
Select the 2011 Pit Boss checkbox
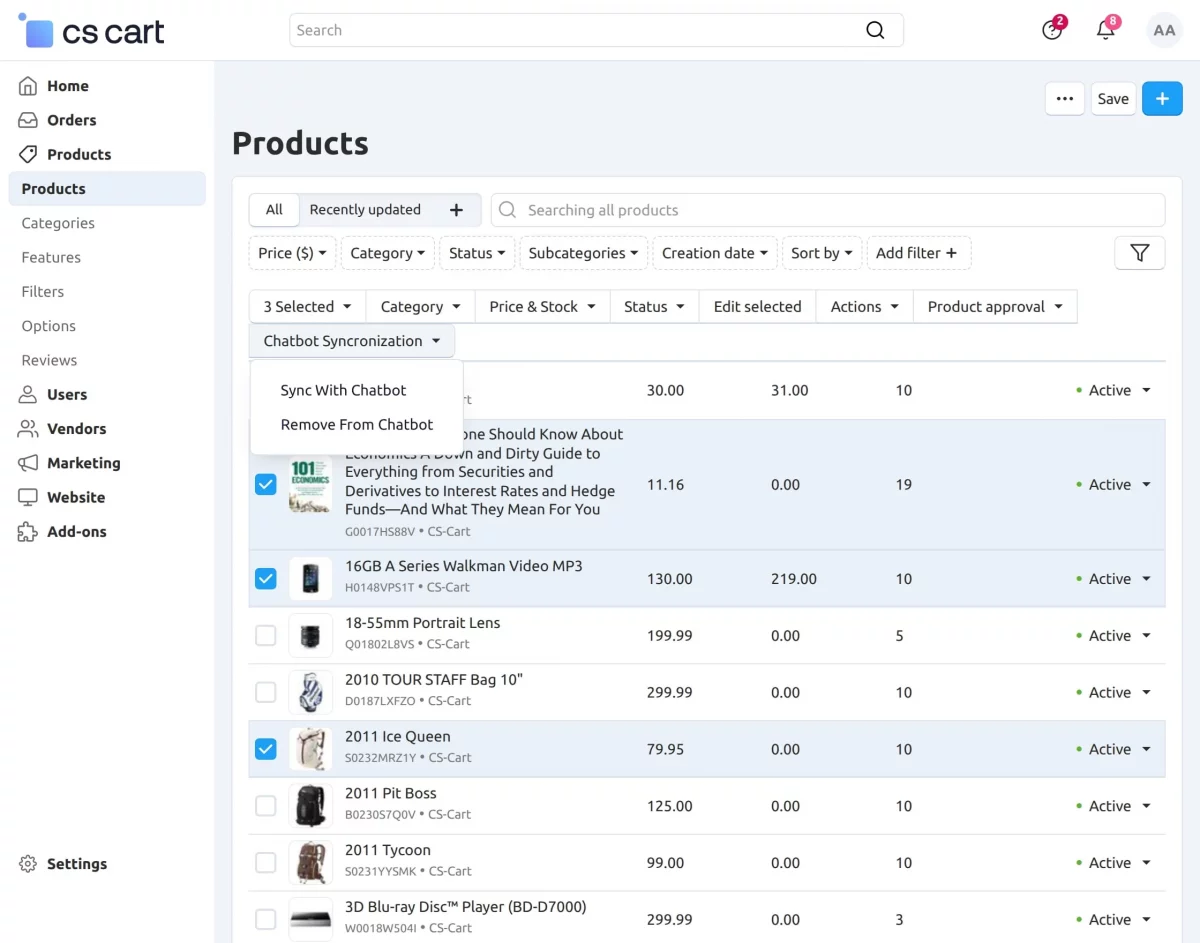(x=265, y=806)
